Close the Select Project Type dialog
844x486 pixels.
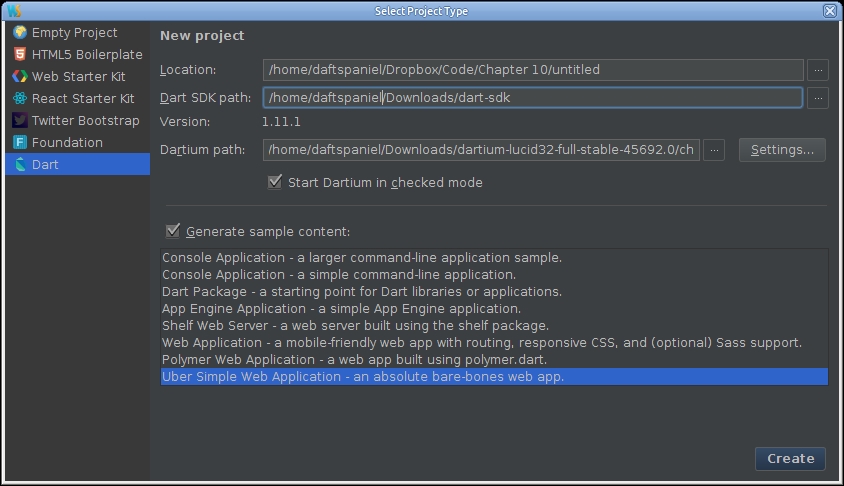829,11
